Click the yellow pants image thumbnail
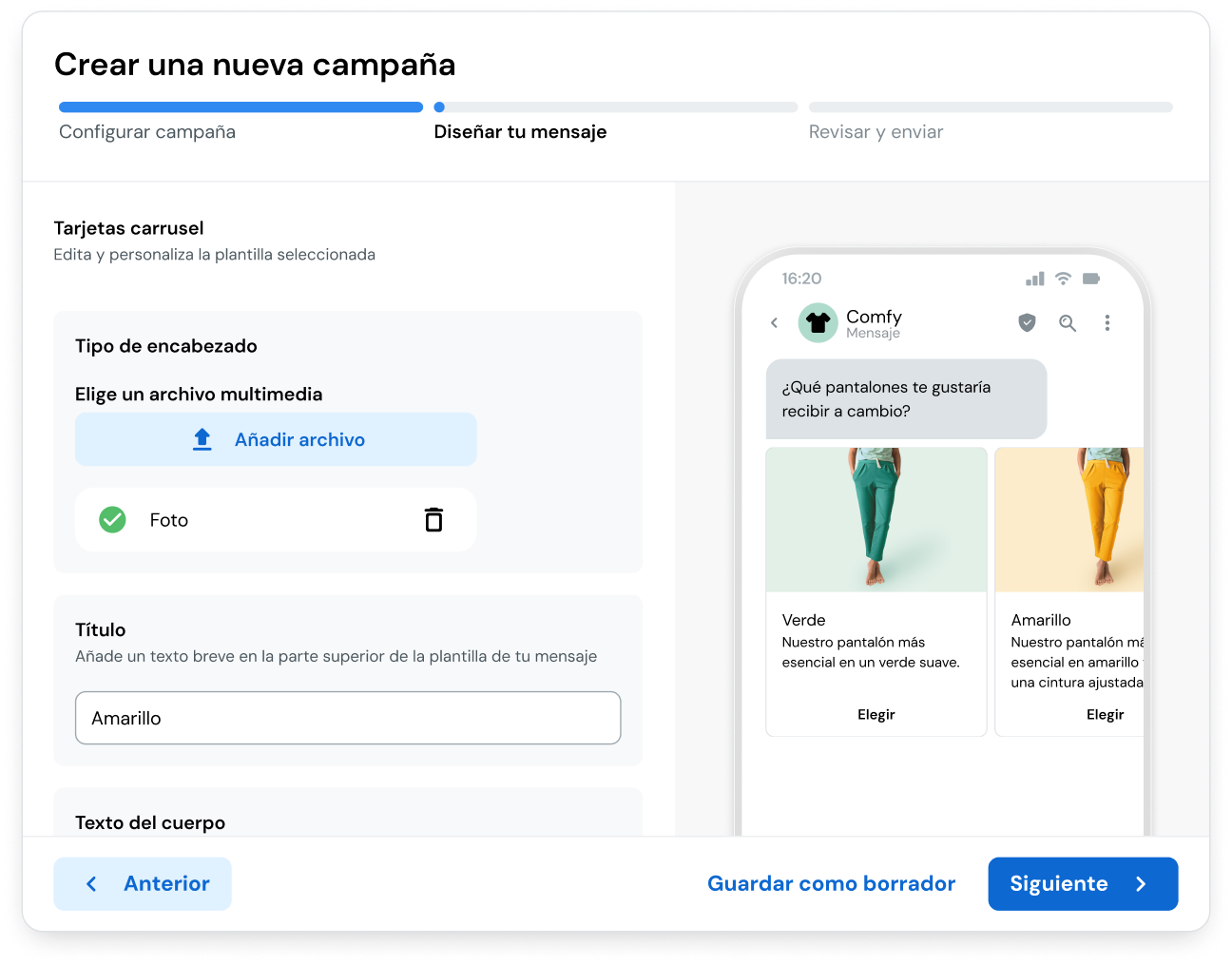Viewport: 1232px width, 965px height. tap(1069, 520)
